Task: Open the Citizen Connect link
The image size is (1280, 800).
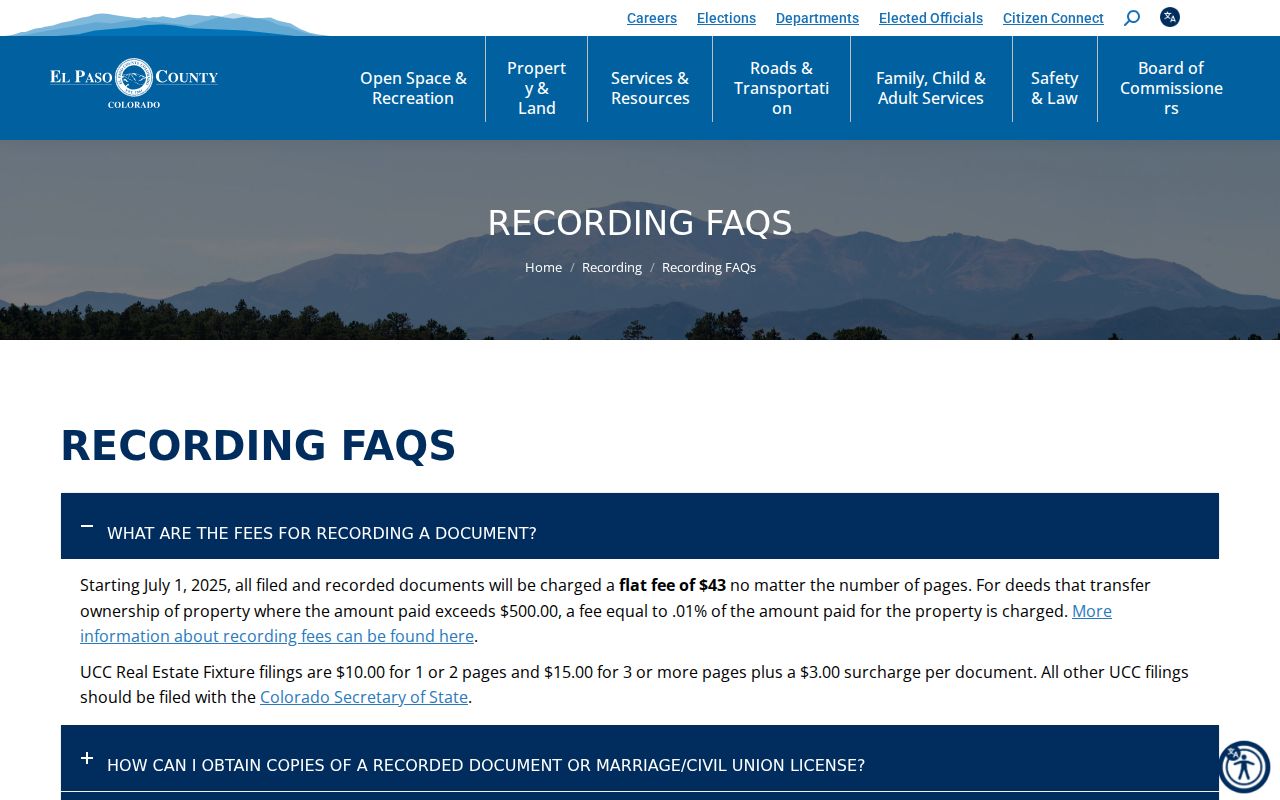Action: 1053,18
